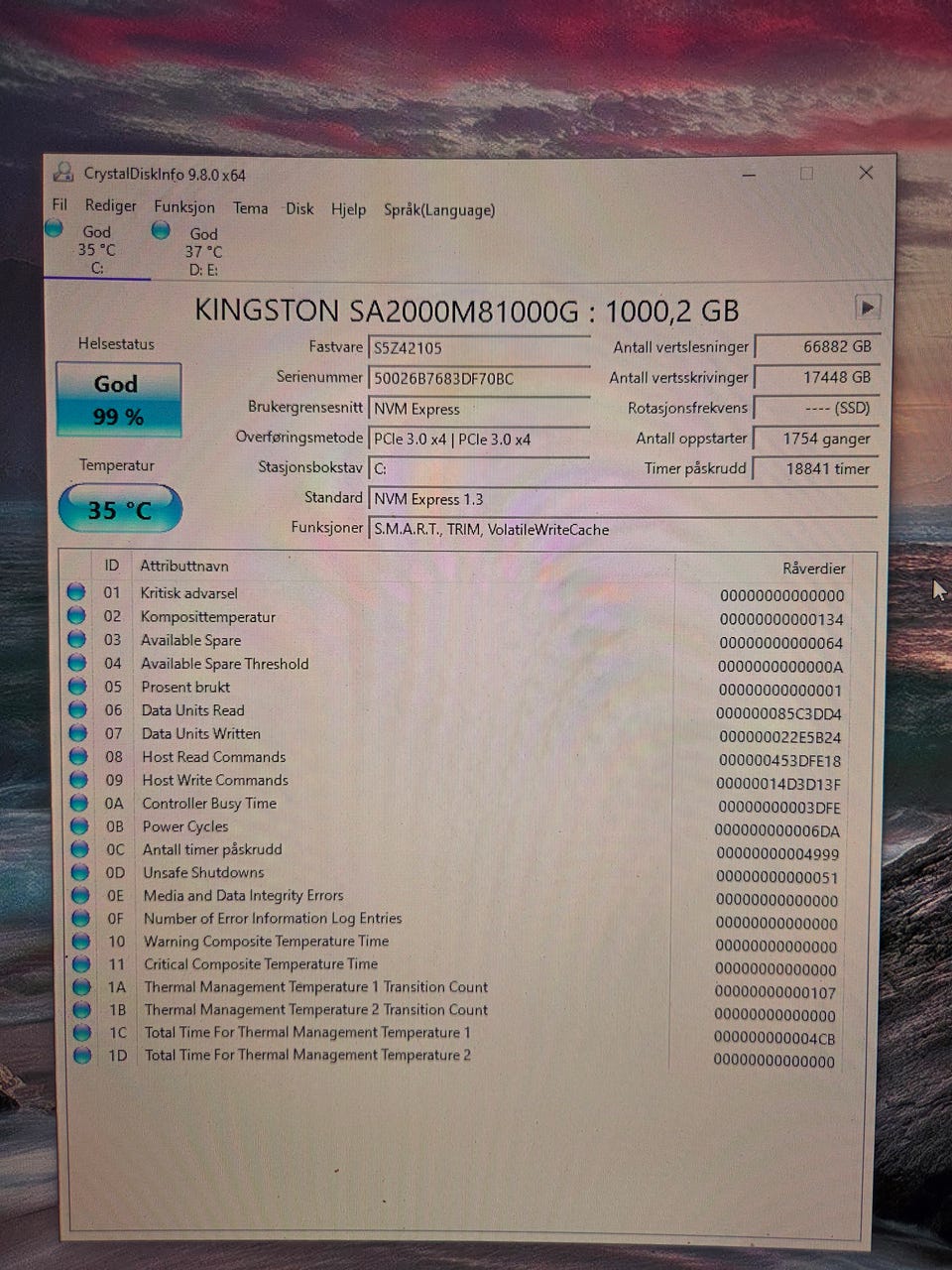Click the status icon for Prosent brukt
This screenshot has width=952, height=1270.
click(x=77, y=686)
